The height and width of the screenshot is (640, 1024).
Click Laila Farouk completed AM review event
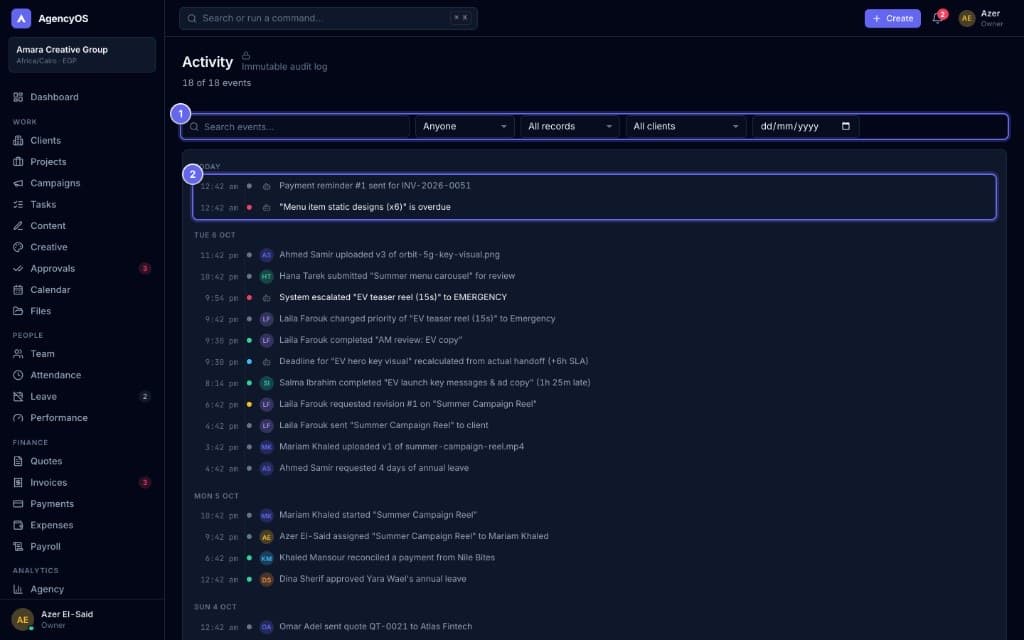click(594, 340)
